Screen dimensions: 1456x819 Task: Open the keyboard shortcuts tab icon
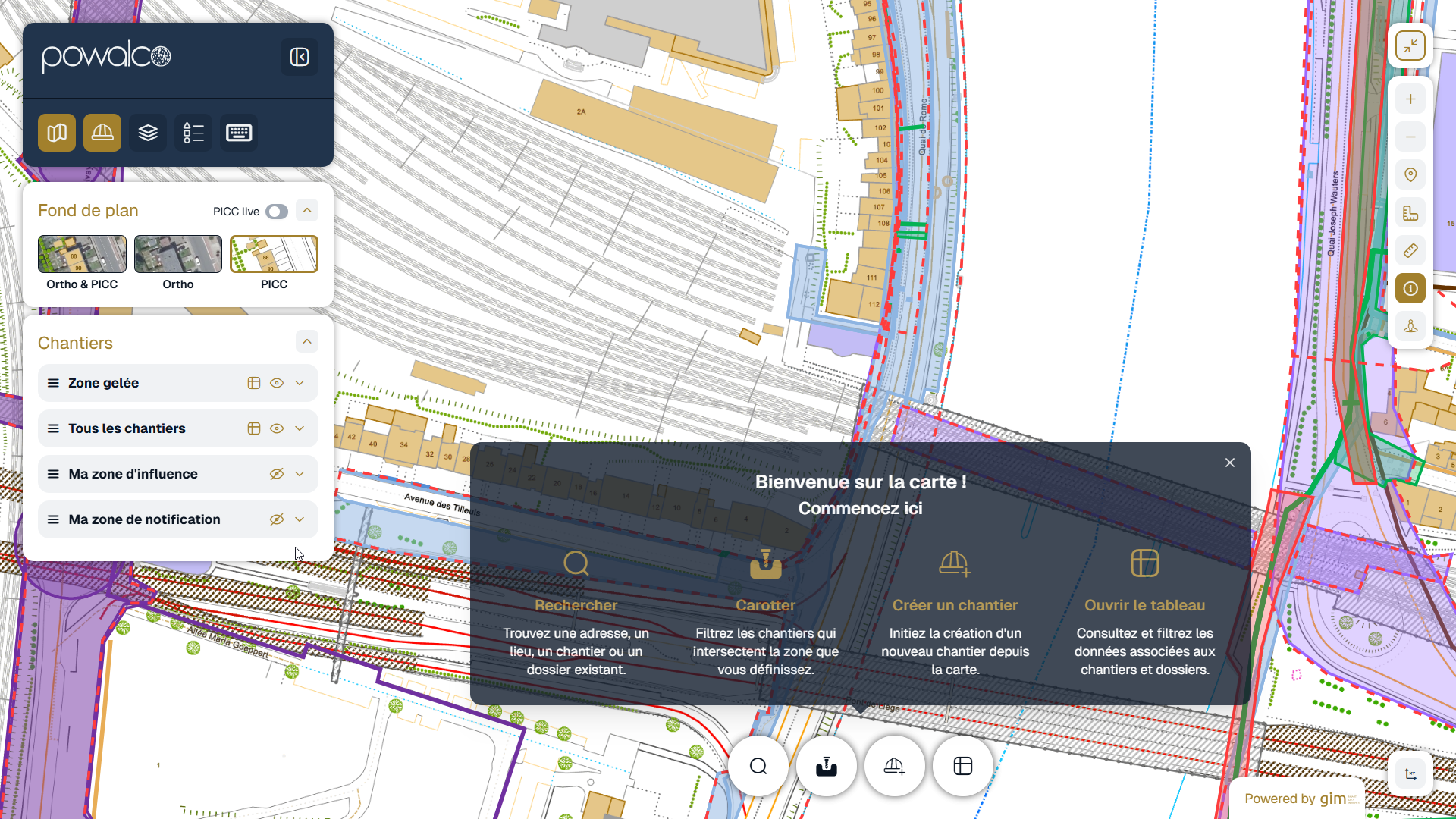coord(239,133)
